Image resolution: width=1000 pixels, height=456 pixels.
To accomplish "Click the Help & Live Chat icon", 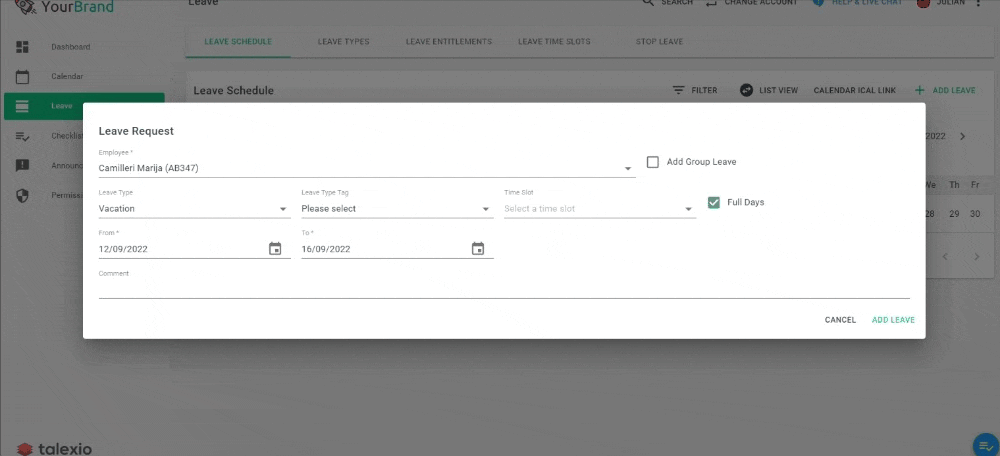I will 819,3.
